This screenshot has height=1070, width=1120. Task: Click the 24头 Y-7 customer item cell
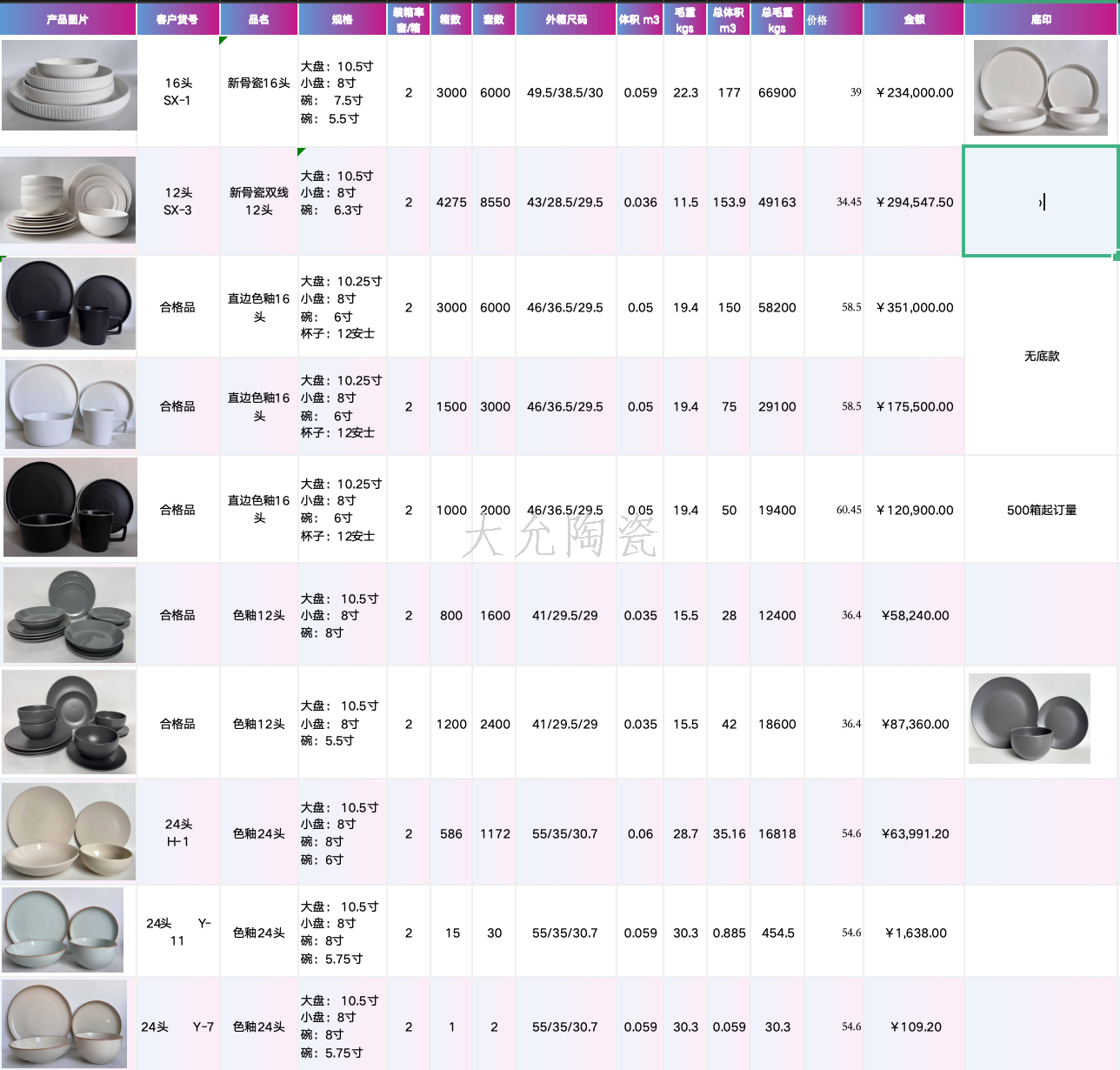(x=177, y=1027)
